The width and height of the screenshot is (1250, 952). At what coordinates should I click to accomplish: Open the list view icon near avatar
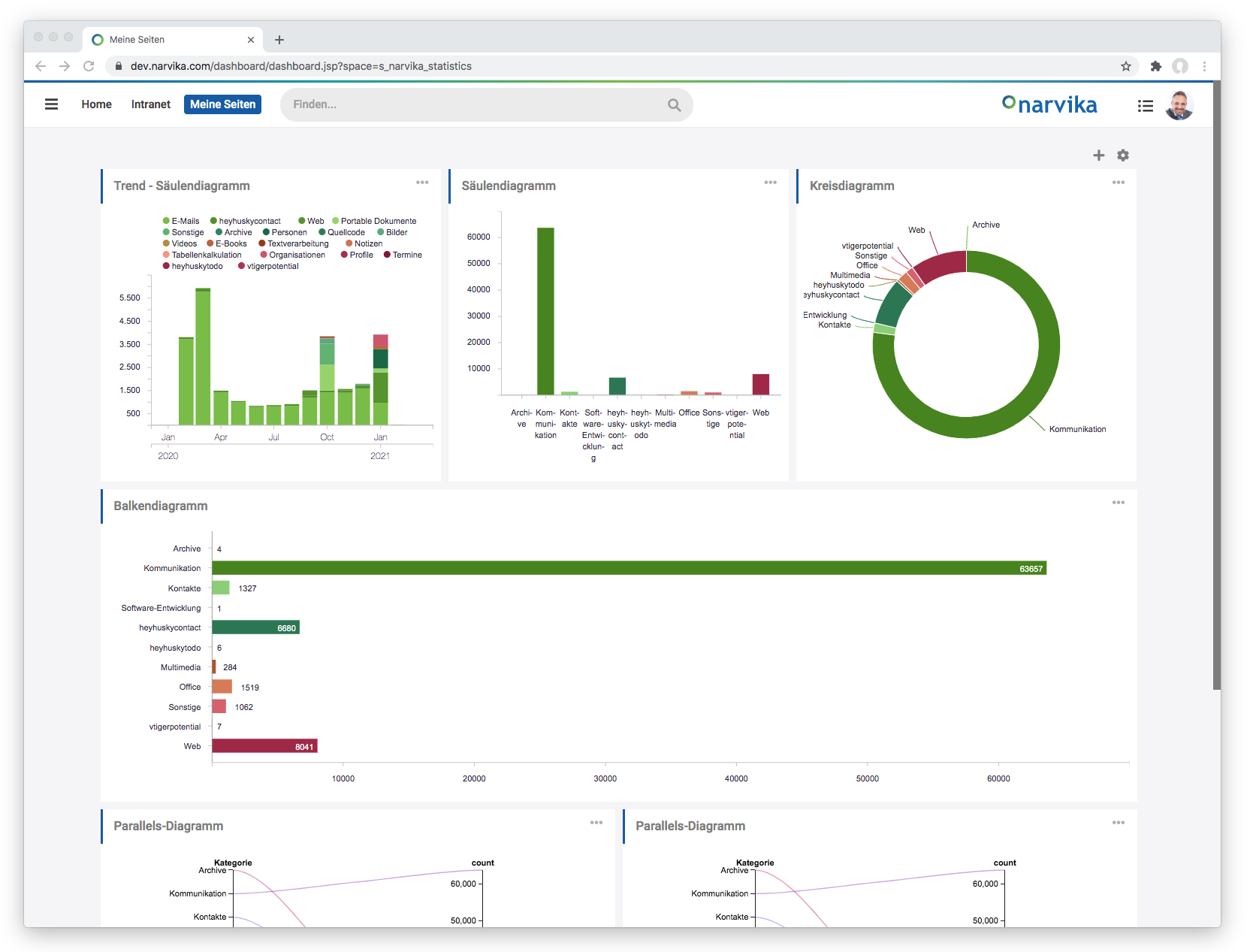[x=1145, y=106]
